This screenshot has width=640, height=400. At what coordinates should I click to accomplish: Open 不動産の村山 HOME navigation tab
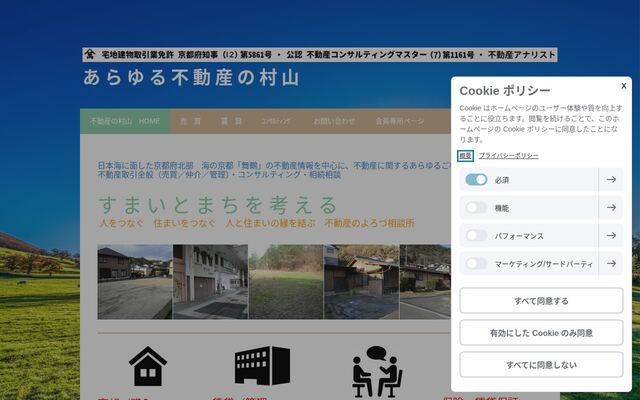click(125, 121)
